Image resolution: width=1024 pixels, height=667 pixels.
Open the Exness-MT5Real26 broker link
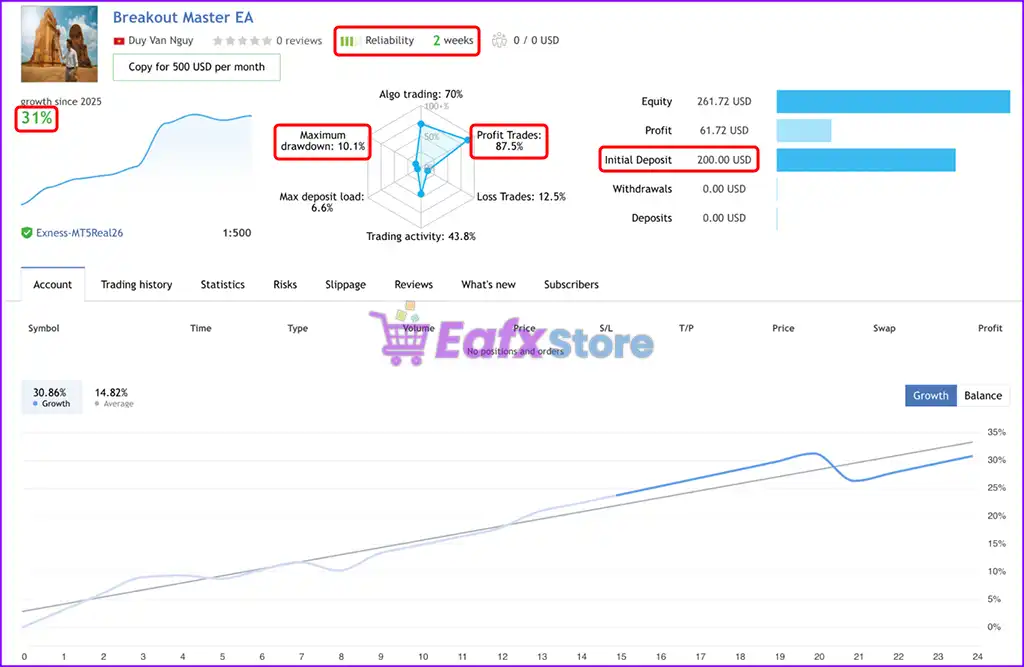pos(79,233)
